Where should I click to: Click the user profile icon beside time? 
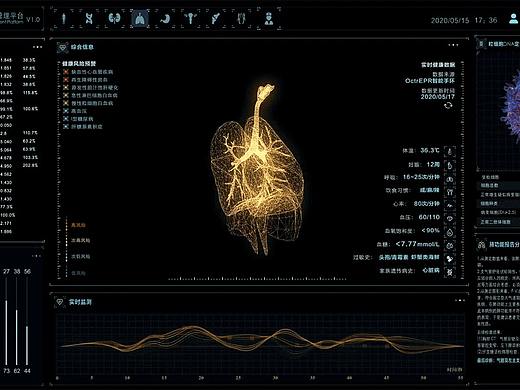tap(513, 18)
